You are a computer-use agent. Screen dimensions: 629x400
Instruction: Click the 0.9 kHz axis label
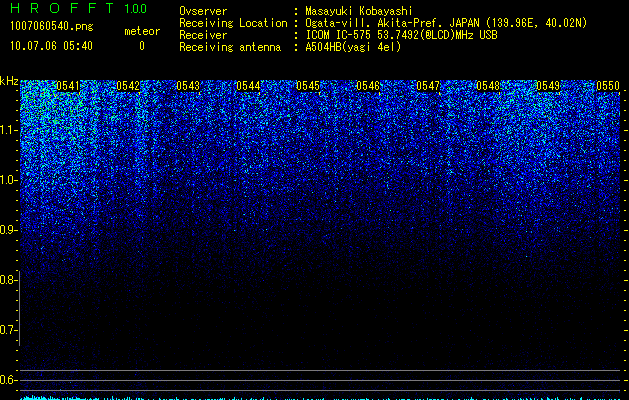point(9,230)
